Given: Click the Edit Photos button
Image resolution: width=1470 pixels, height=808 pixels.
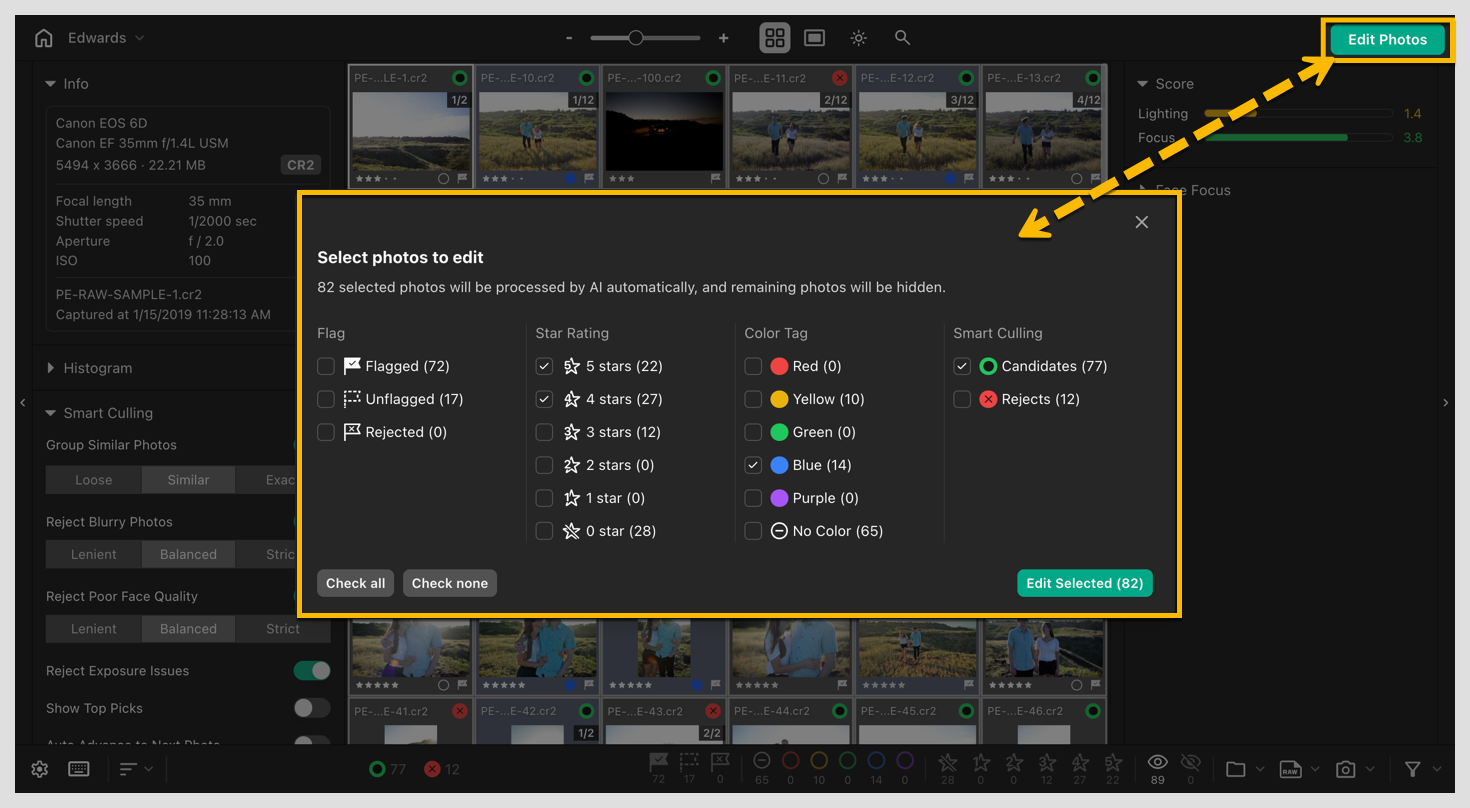Looking at the screenshot, I should tap(1387, 40).
